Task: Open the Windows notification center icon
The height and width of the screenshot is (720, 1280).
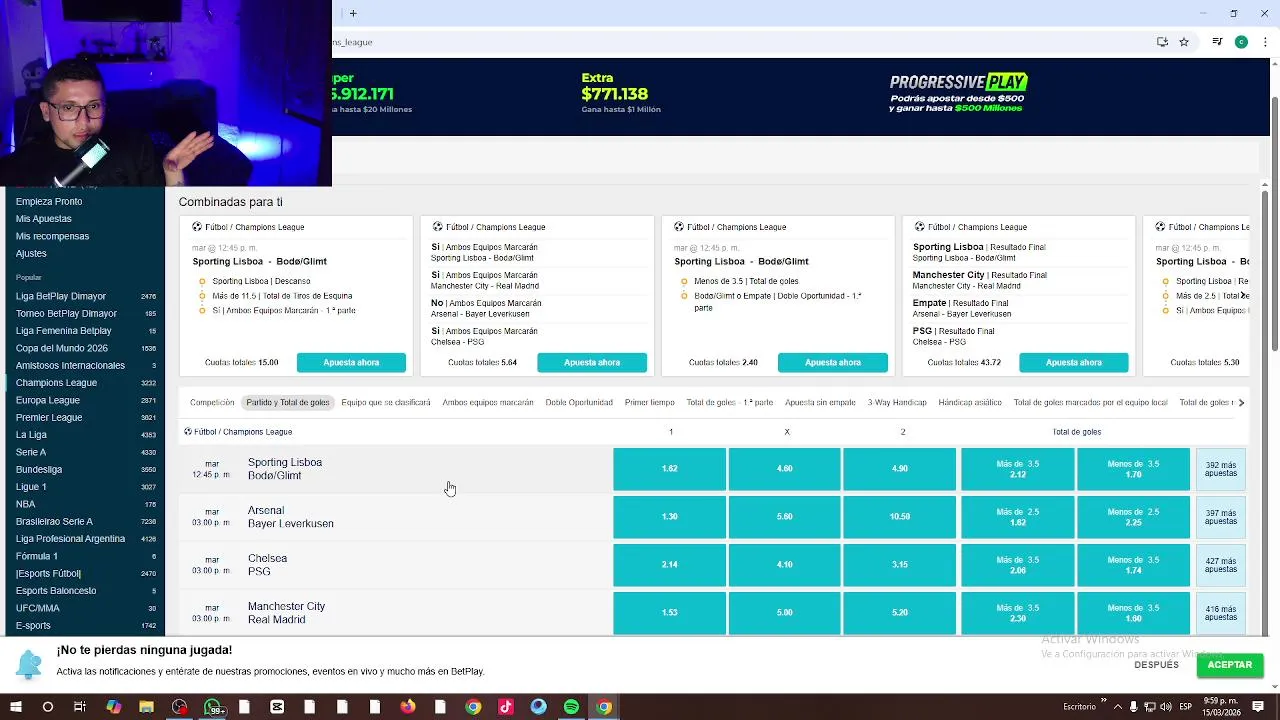Action: (1259, 707)
